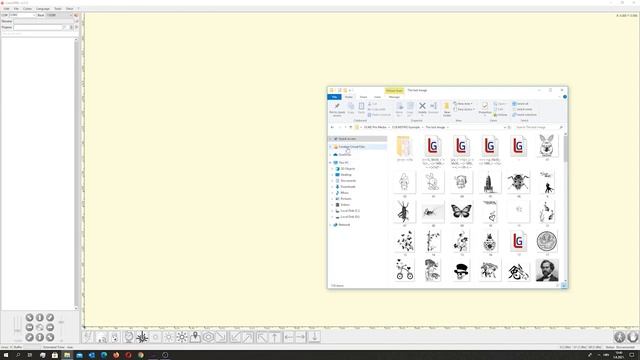Click the map pin location icon
The height and width of the screenshot is (360, 640).
(x=195, y=337)
